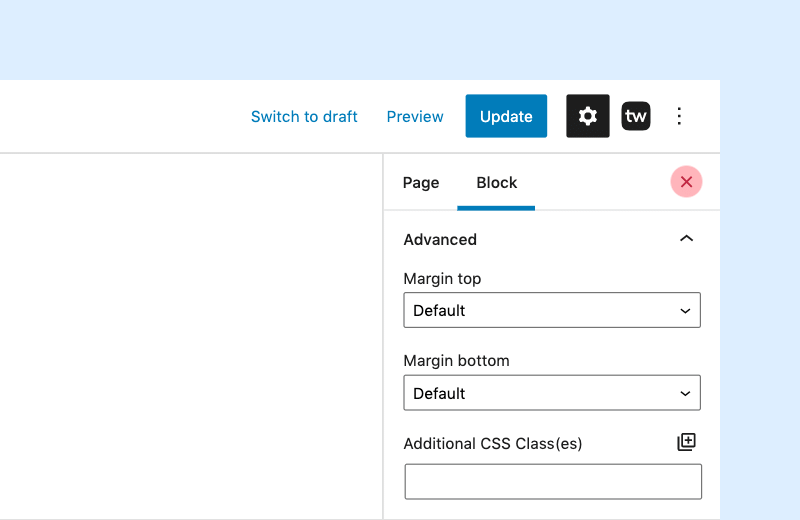Open the Margin bottom dropdown
800x520 pixels.
coord(552,393)
